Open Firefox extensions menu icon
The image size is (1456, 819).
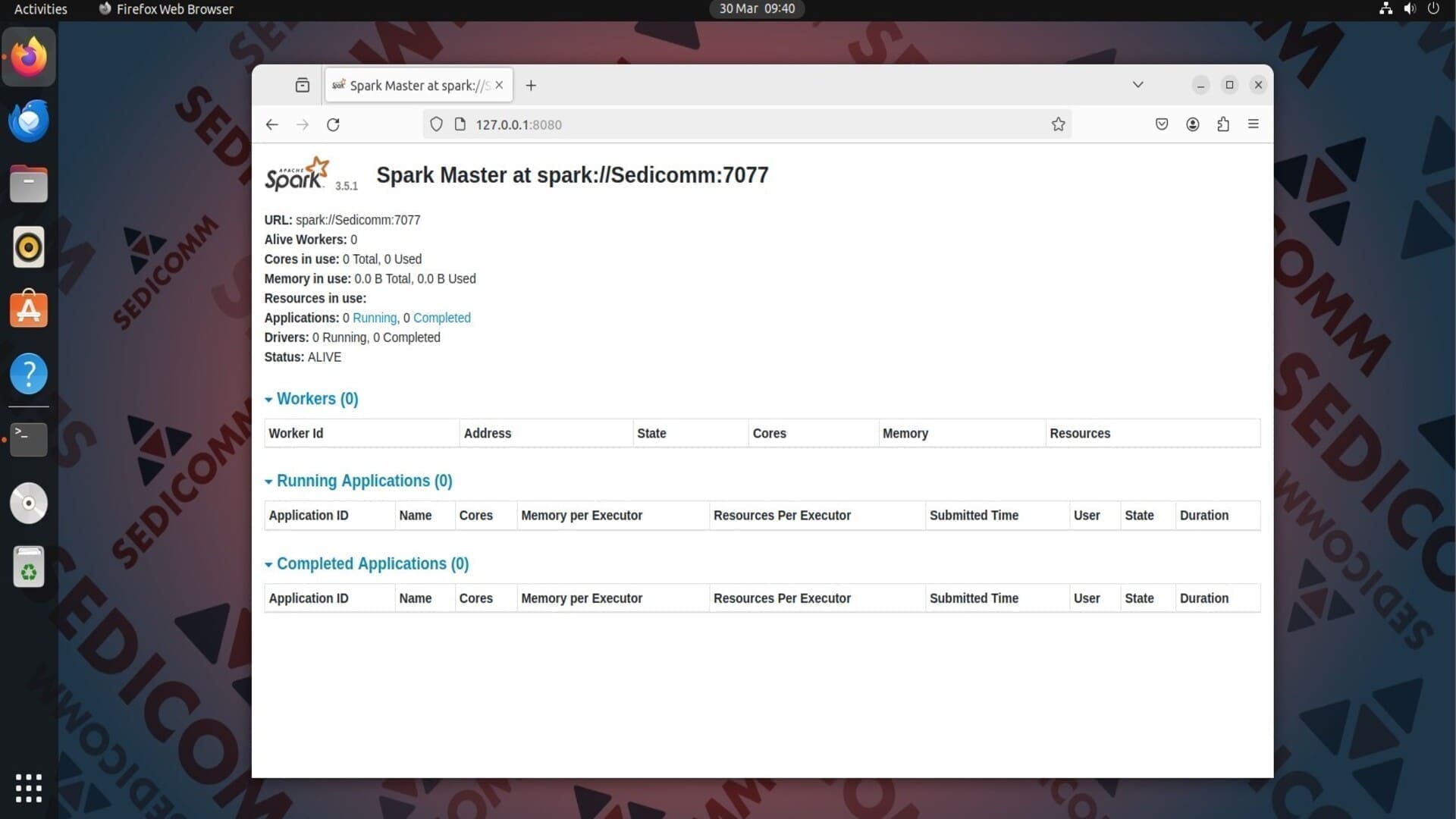[x=1222, y=124]
